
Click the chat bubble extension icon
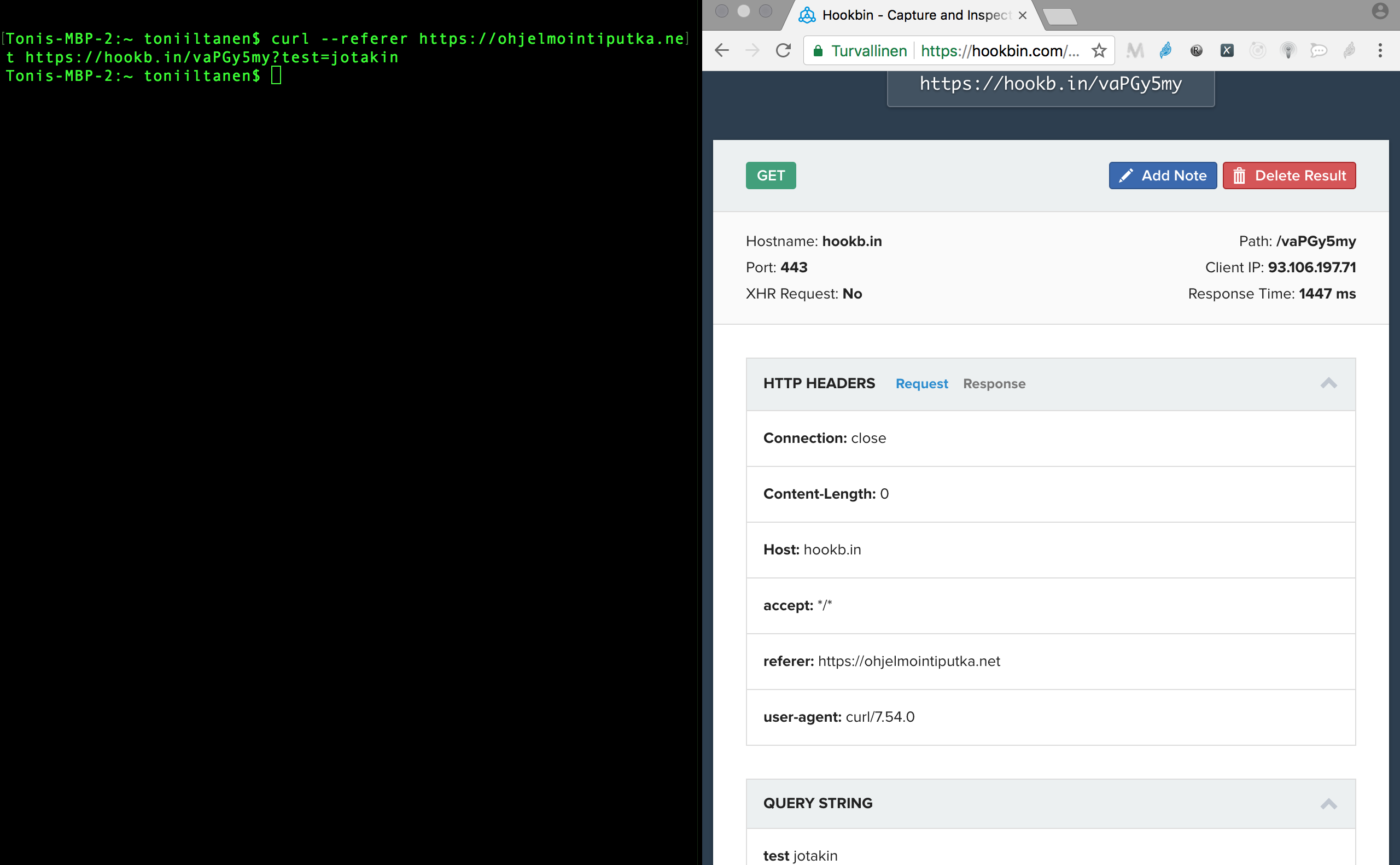(x=1319, y=51)
